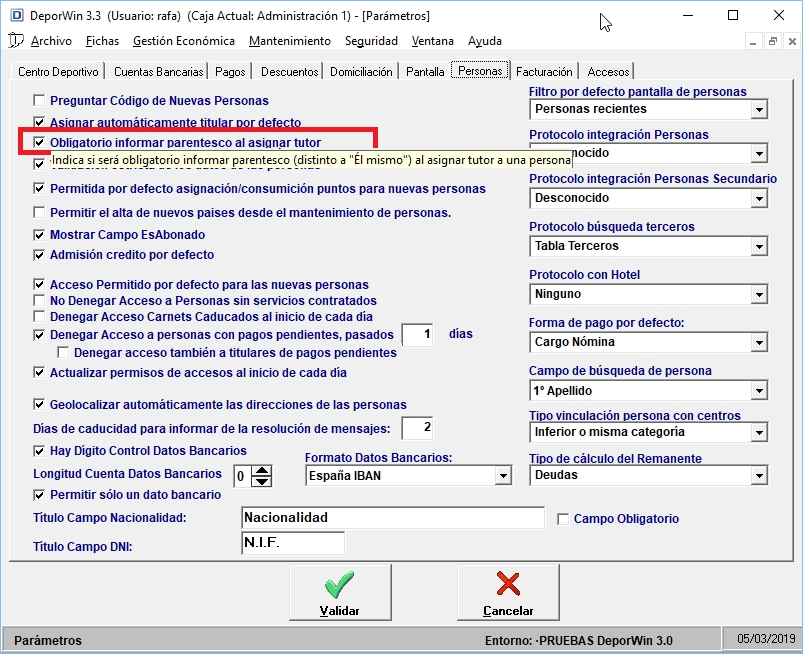Increase Longitud Cuenta Datos Bancarios with up arrow
This screenshot has height=655, width=804.
[x=262, y=471]
